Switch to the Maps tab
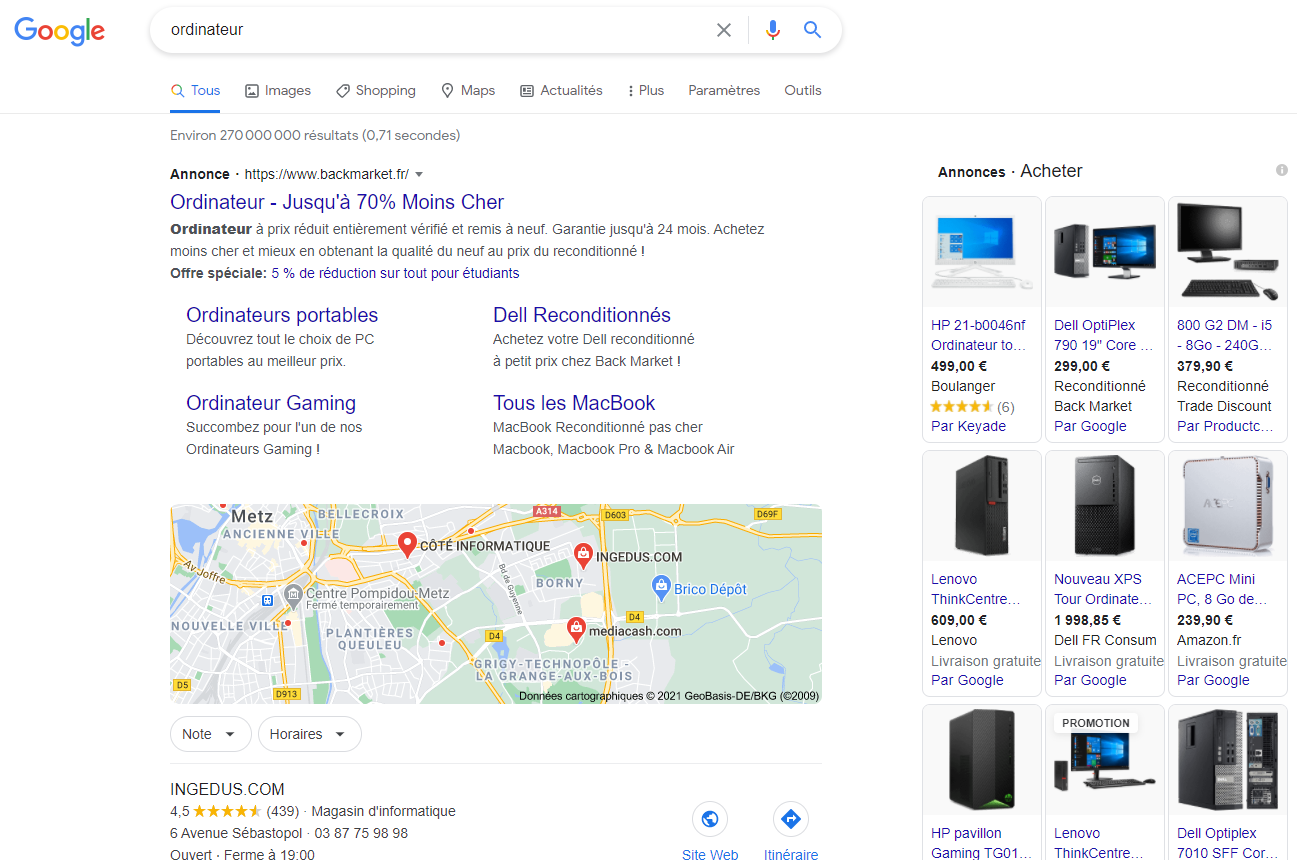This screenshot has width=1297, height=860. coord(468,90)
